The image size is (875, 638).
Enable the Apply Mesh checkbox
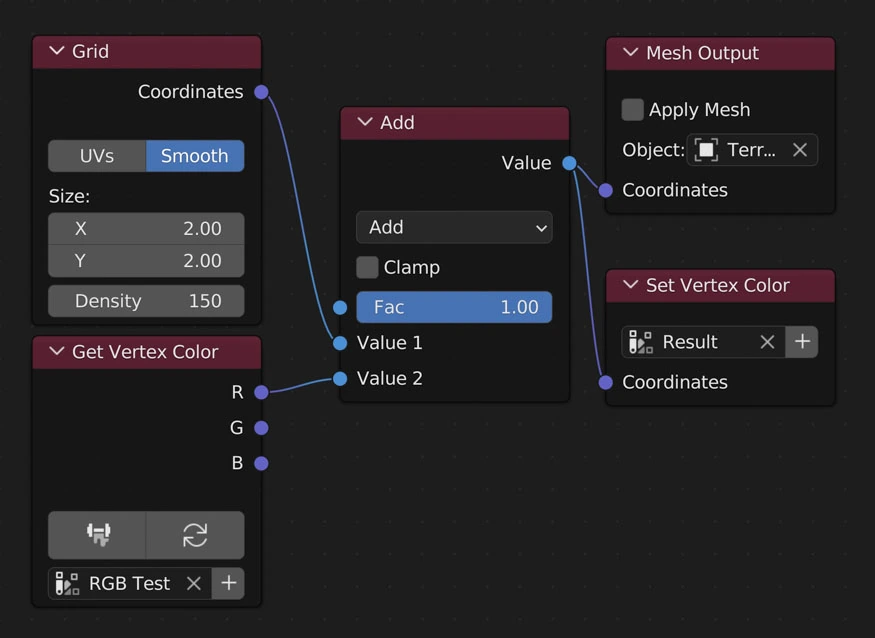632,110
